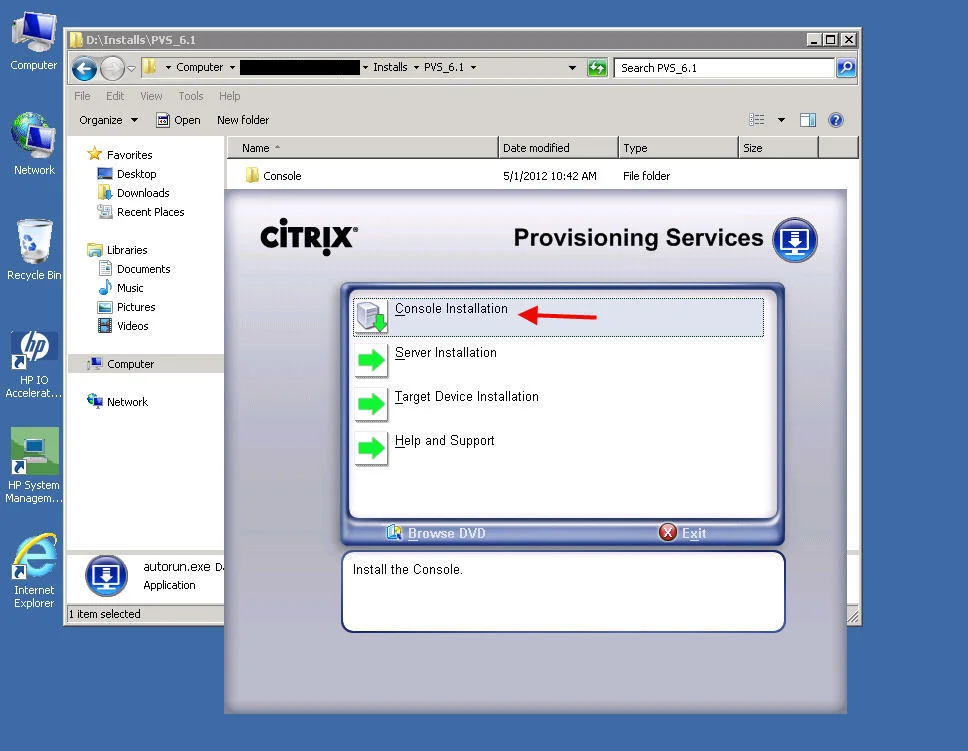Select Network in navigation pane
Screen dimensions: 968x751
click(x=127, y=401)
